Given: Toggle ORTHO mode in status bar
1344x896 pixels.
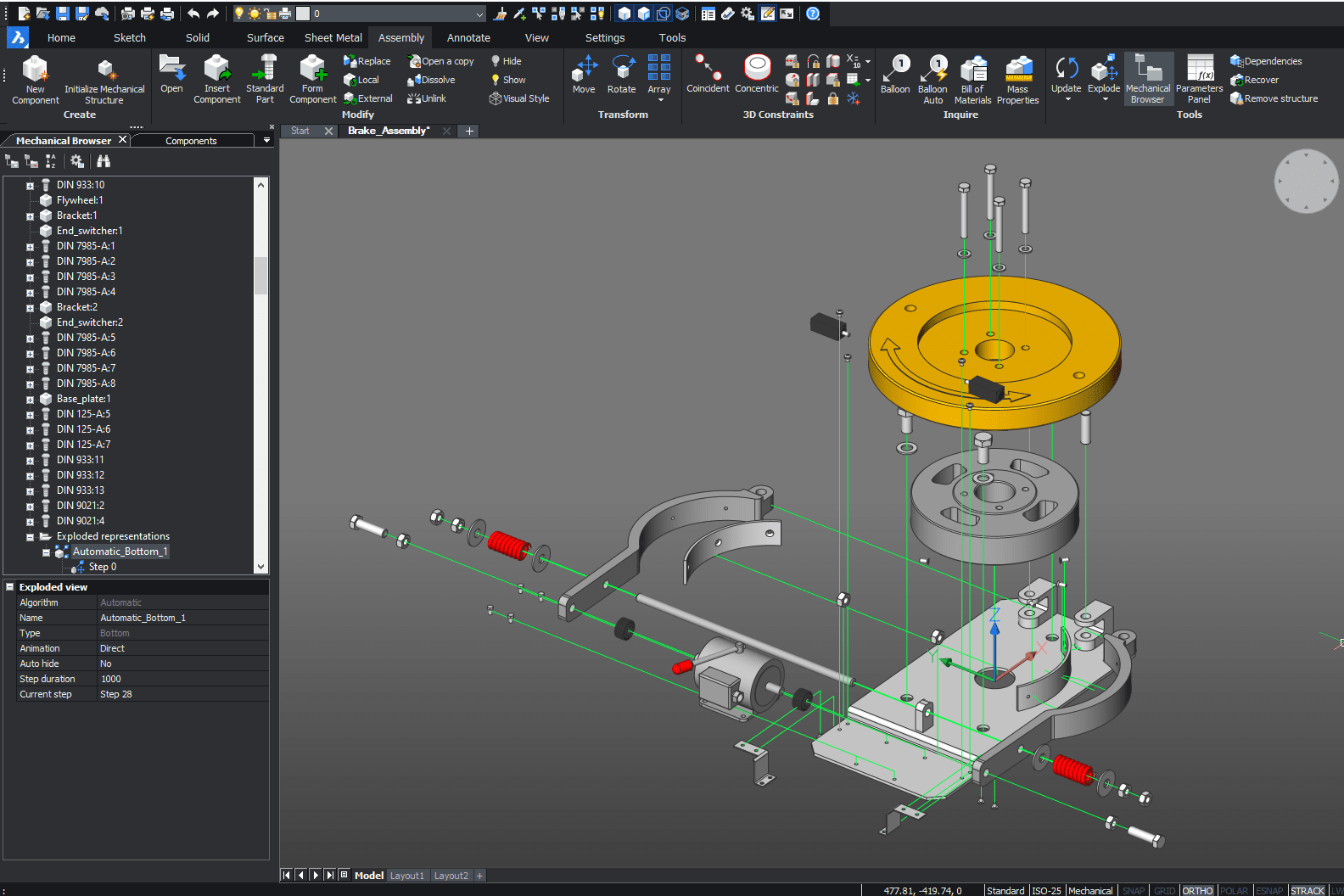Looking at the screenshot, I should [x=1197, y=890].
